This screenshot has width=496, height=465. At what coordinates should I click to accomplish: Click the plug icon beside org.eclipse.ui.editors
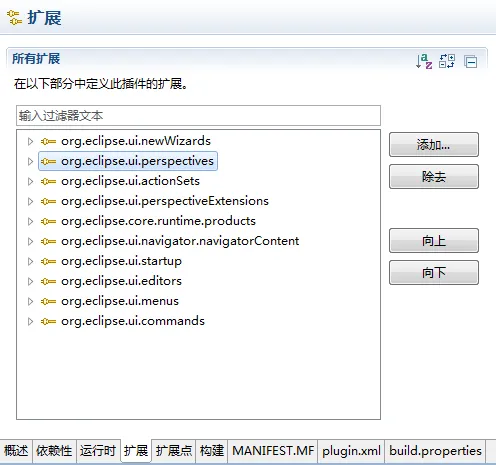point(48,282)
